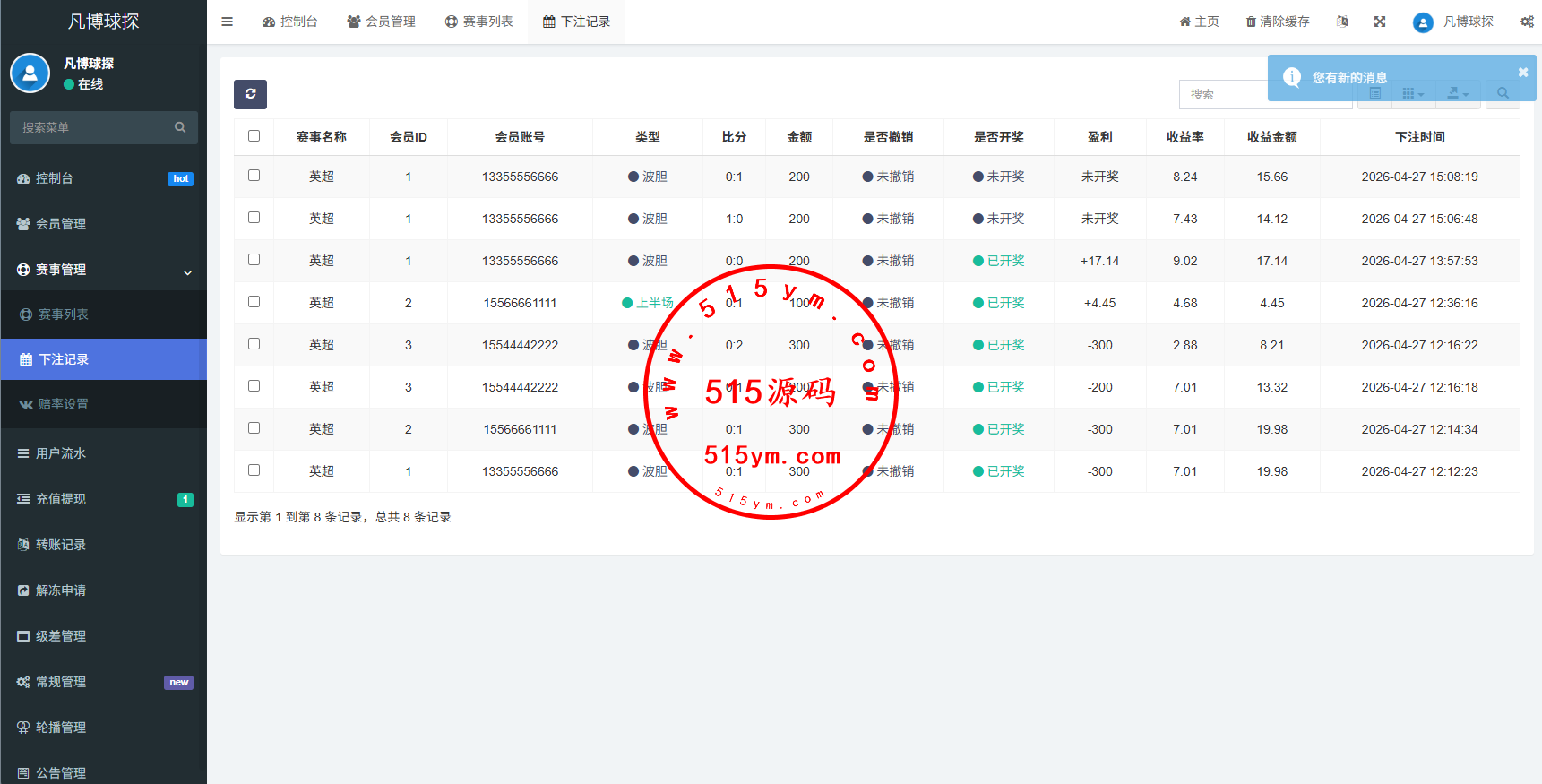Close the new message notification
Screen dimensions: 1542x784
(1522, 73)
